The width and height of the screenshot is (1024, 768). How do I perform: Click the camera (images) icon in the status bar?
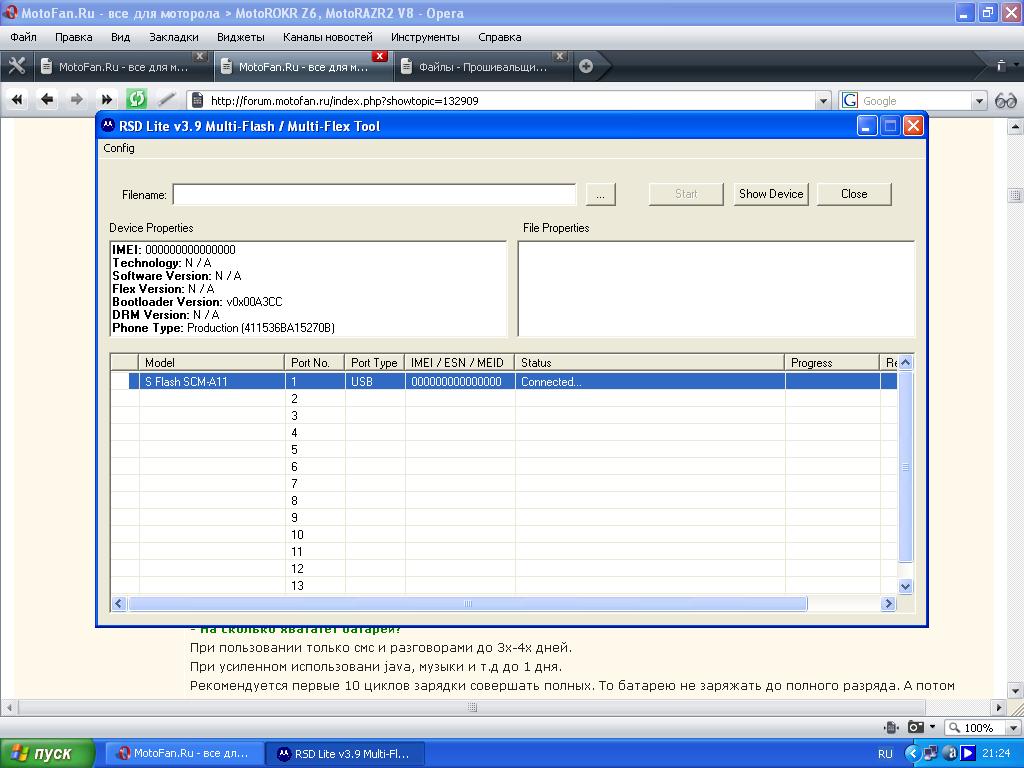(x=916, y=727)
